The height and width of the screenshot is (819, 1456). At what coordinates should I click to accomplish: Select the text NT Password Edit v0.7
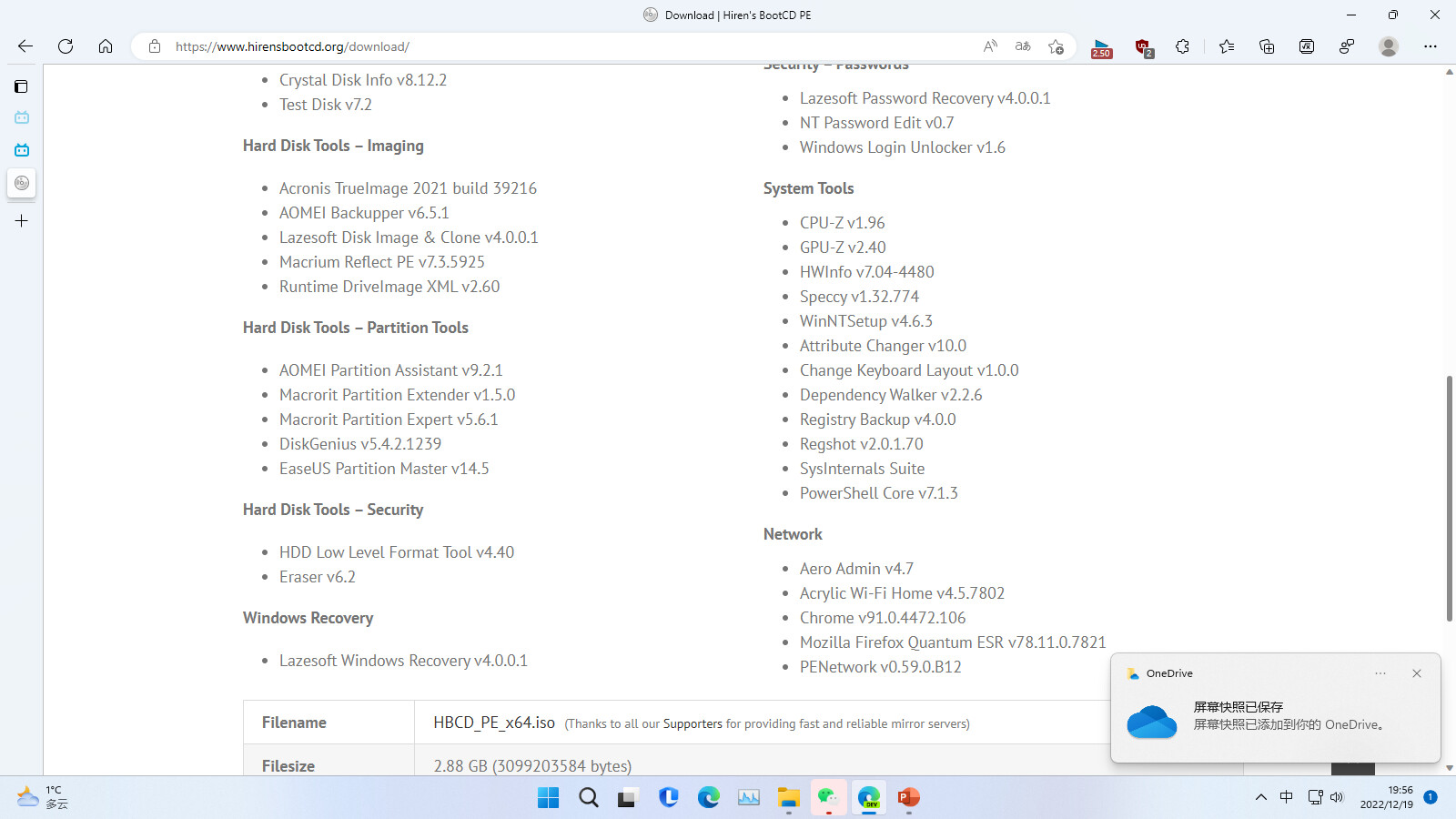pos(877,123)
